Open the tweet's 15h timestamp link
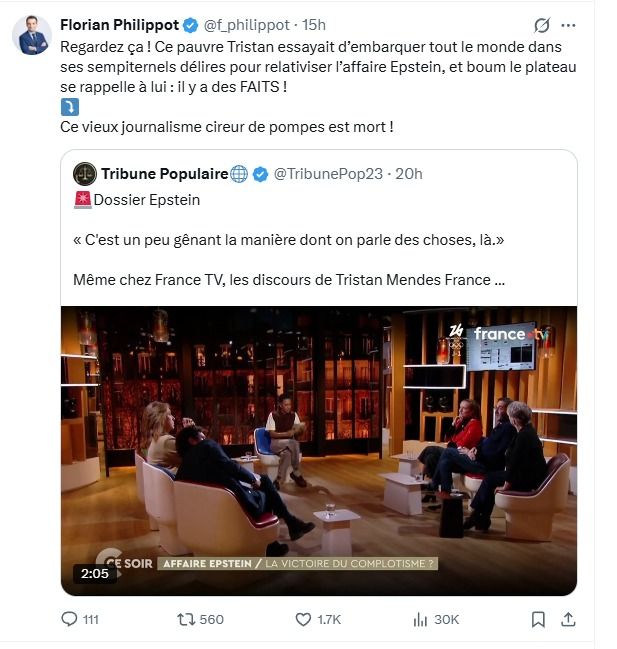 tap(314, 24)
